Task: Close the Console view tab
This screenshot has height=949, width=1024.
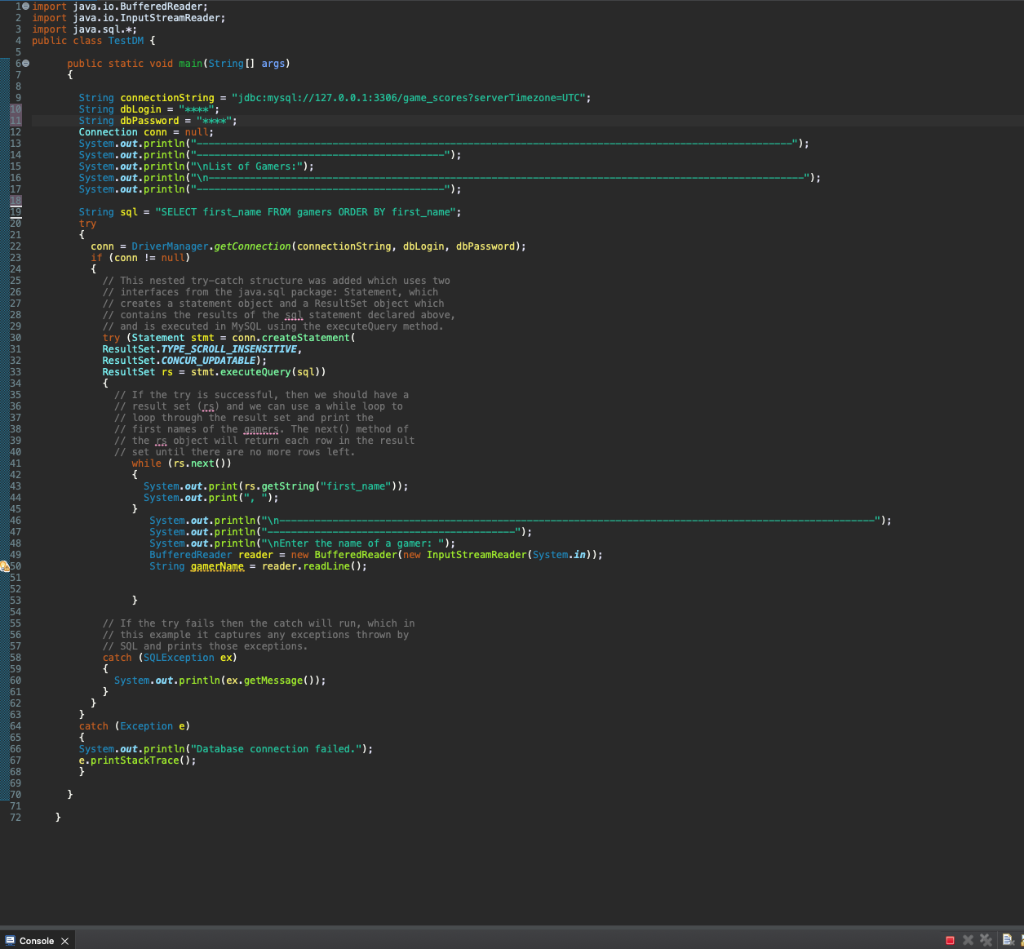Action: [65, 941]
